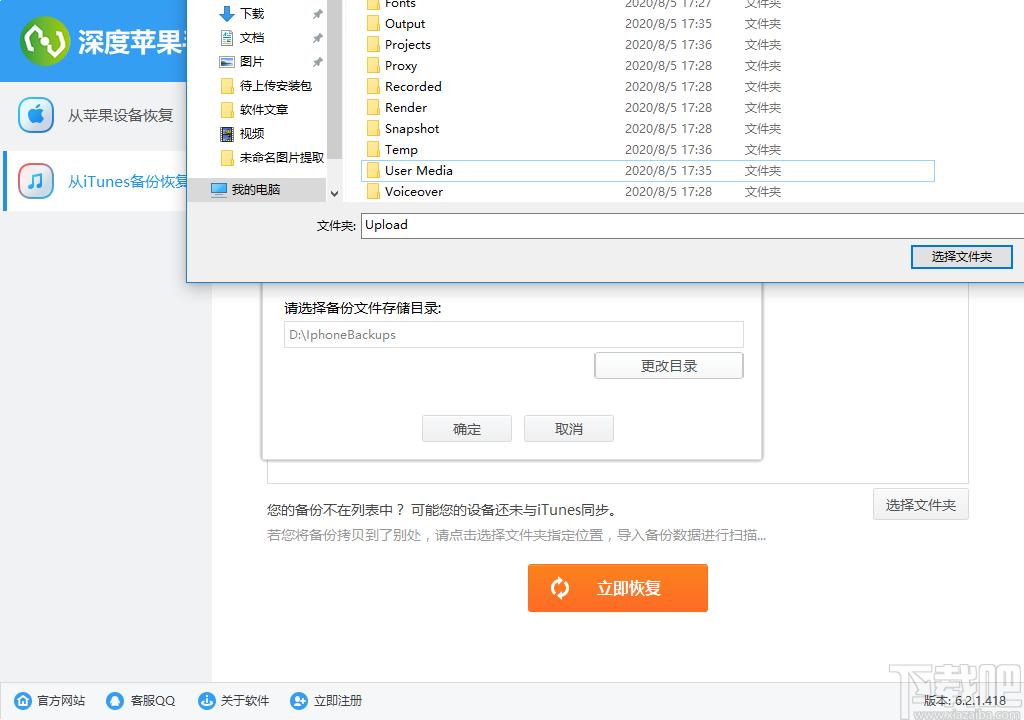1024x720 pixels.
Task: Open the 关于软件 link
Action: (x=245, y=700)
